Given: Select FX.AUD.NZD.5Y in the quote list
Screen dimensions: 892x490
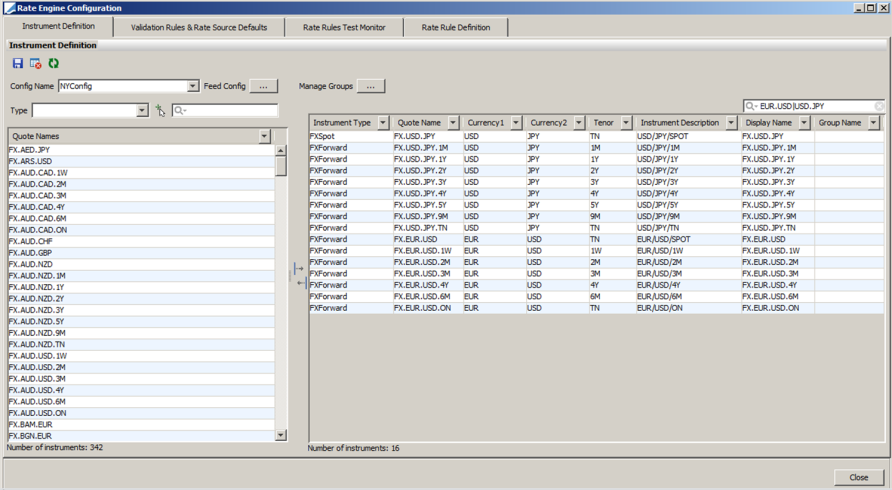Looking at the screenshot, I should [141, 322].
